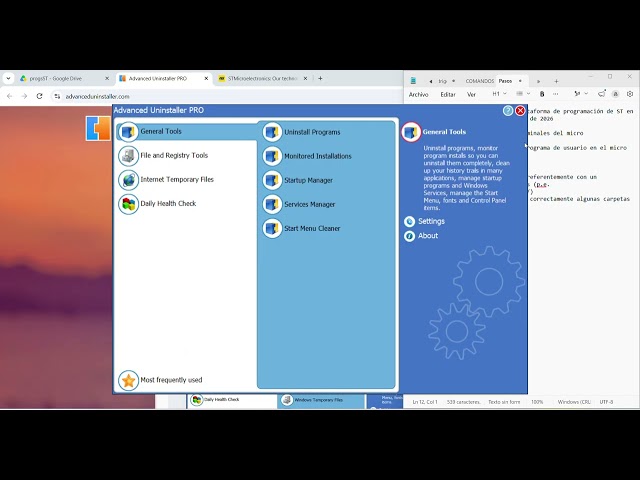640x480 pixels.
Task: Click site information icon in address bar
Action: pyautogui.click(x=57, y=96)
